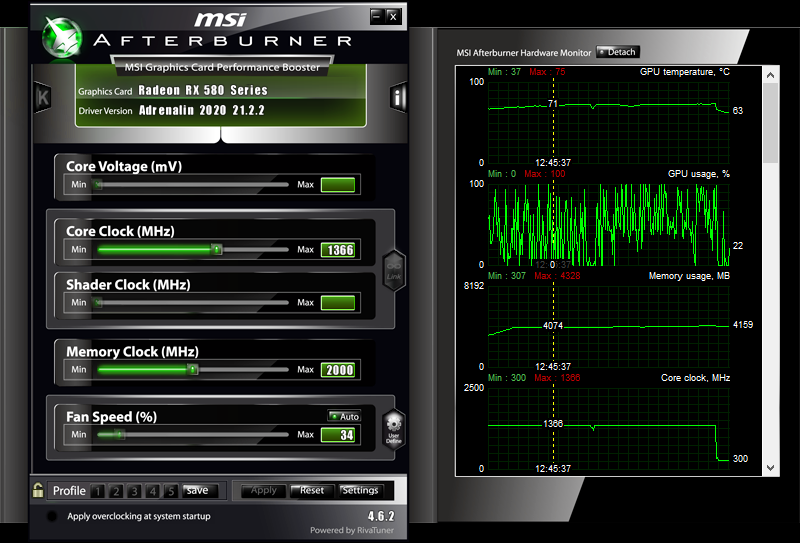The width and height of the screenshot is (800, 543).
Task: Click the current temperature value 63
Action: 738,111
